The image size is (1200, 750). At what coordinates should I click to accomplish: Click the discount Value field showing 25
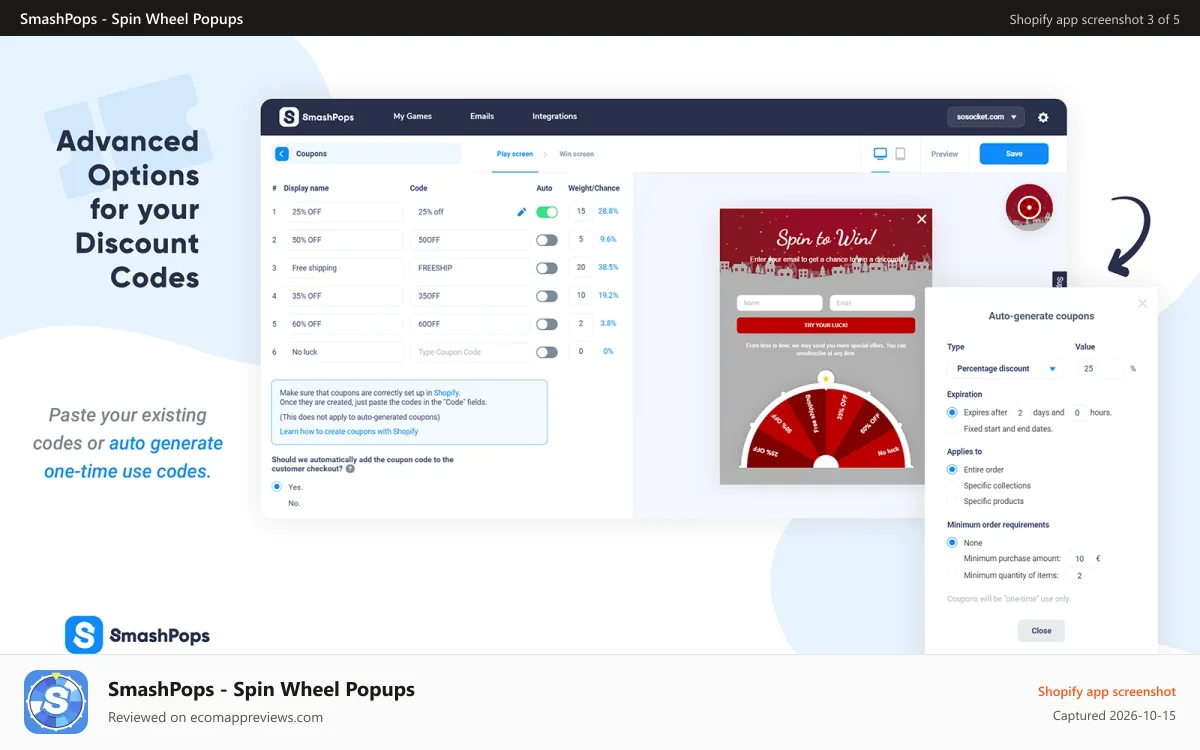point(1099,368)
